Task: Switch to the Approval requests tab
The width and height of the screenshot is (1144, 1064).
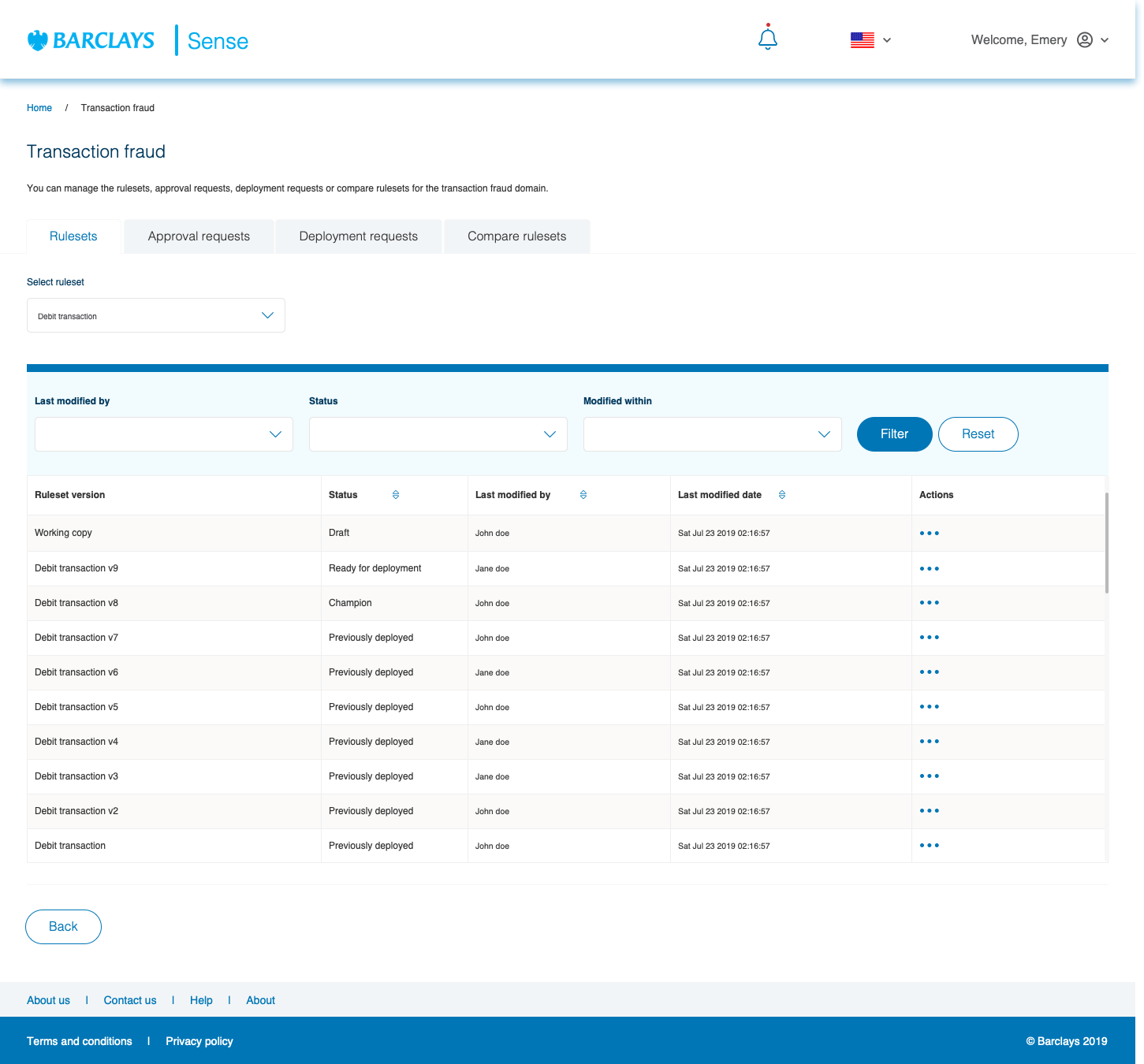Action: point(199,236)
